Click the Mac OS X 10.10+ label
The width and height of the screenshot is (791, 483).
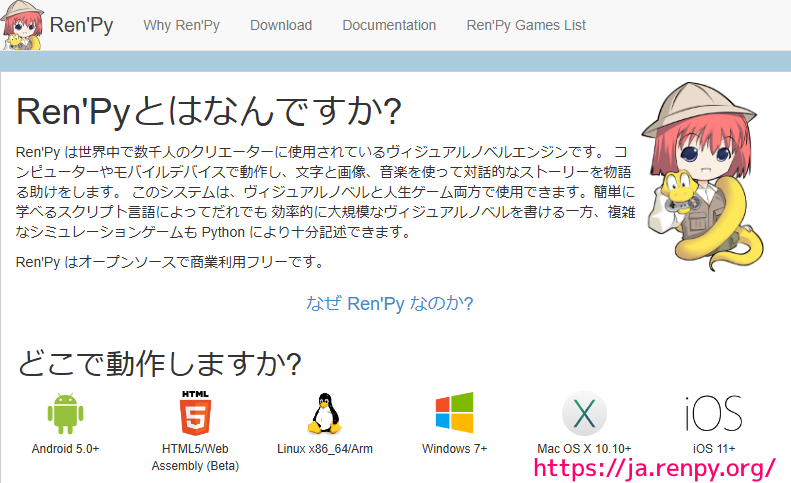584,449
